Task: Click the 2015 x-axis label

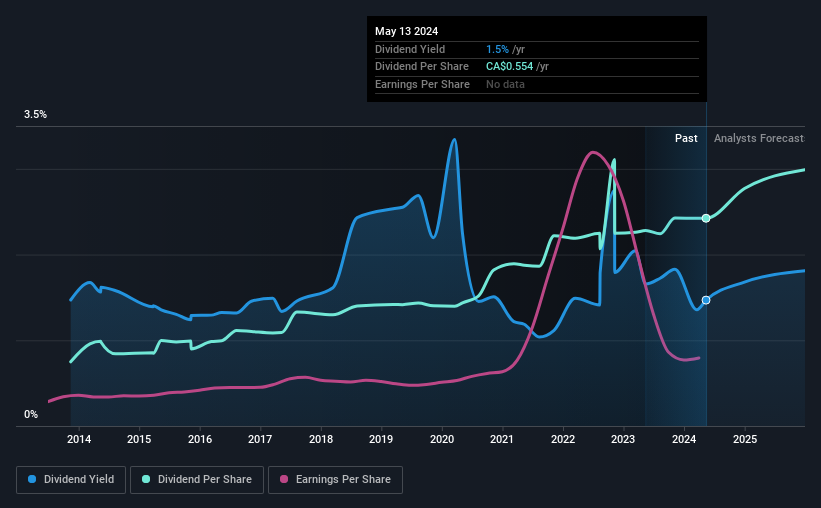Action: coord(139,439)
